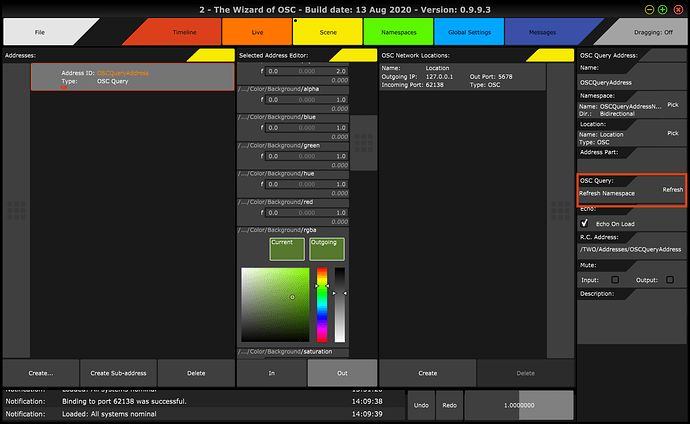Click Create Sub-address button
Screen dimensions: 690x424
tap(118, 373)
